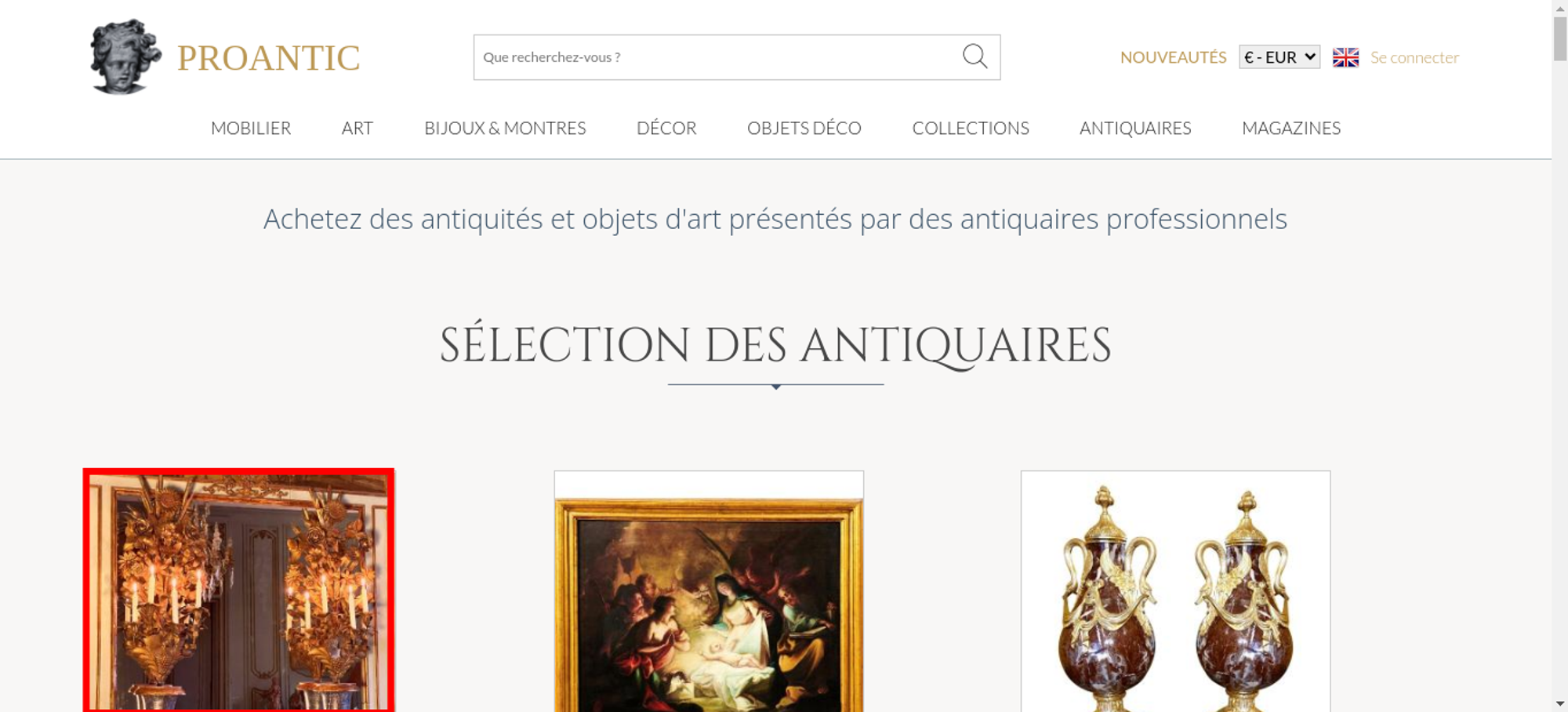The image size is (1568, 712).
Task: Go to Objets Déco category
Action: [x=804, y=128]
